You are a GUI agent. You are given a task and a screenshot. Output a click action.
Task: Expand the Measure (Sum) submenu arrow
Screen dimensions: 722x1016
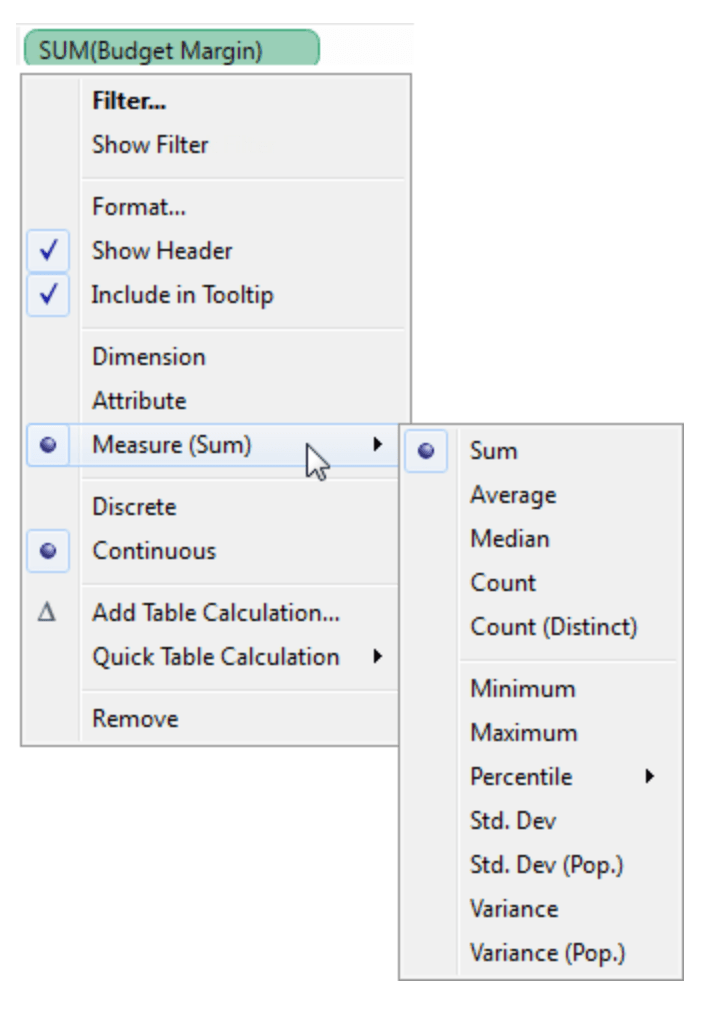pyautogui.click(x=377, y=445)
